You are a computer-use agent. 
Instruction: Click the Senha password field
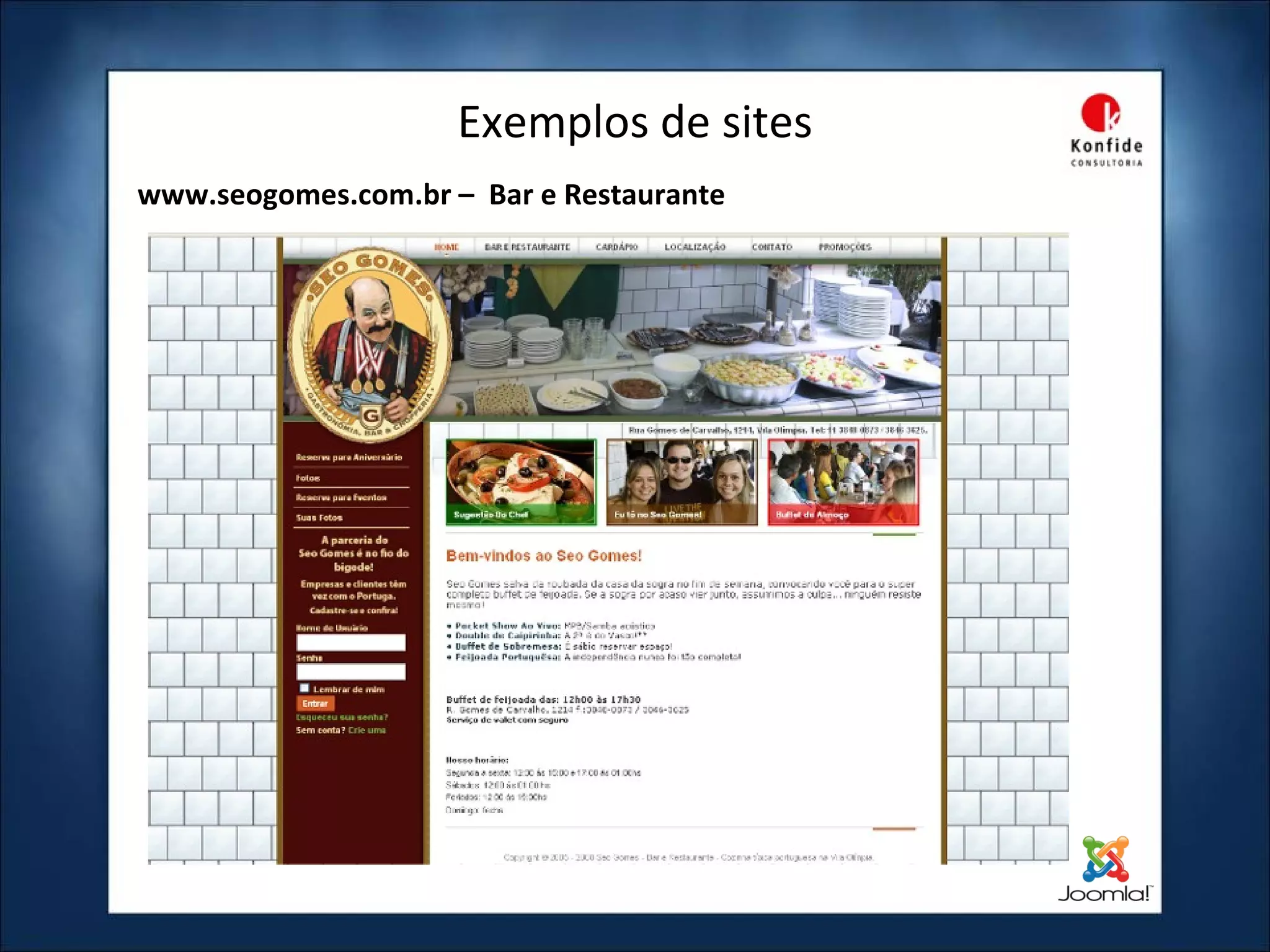click(351, 672)
